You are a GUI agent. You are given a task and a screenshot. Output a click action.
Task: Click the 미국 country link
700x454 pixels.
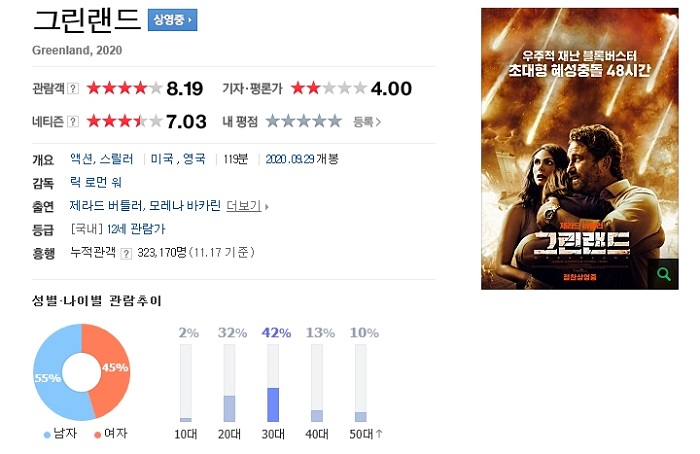162,159
